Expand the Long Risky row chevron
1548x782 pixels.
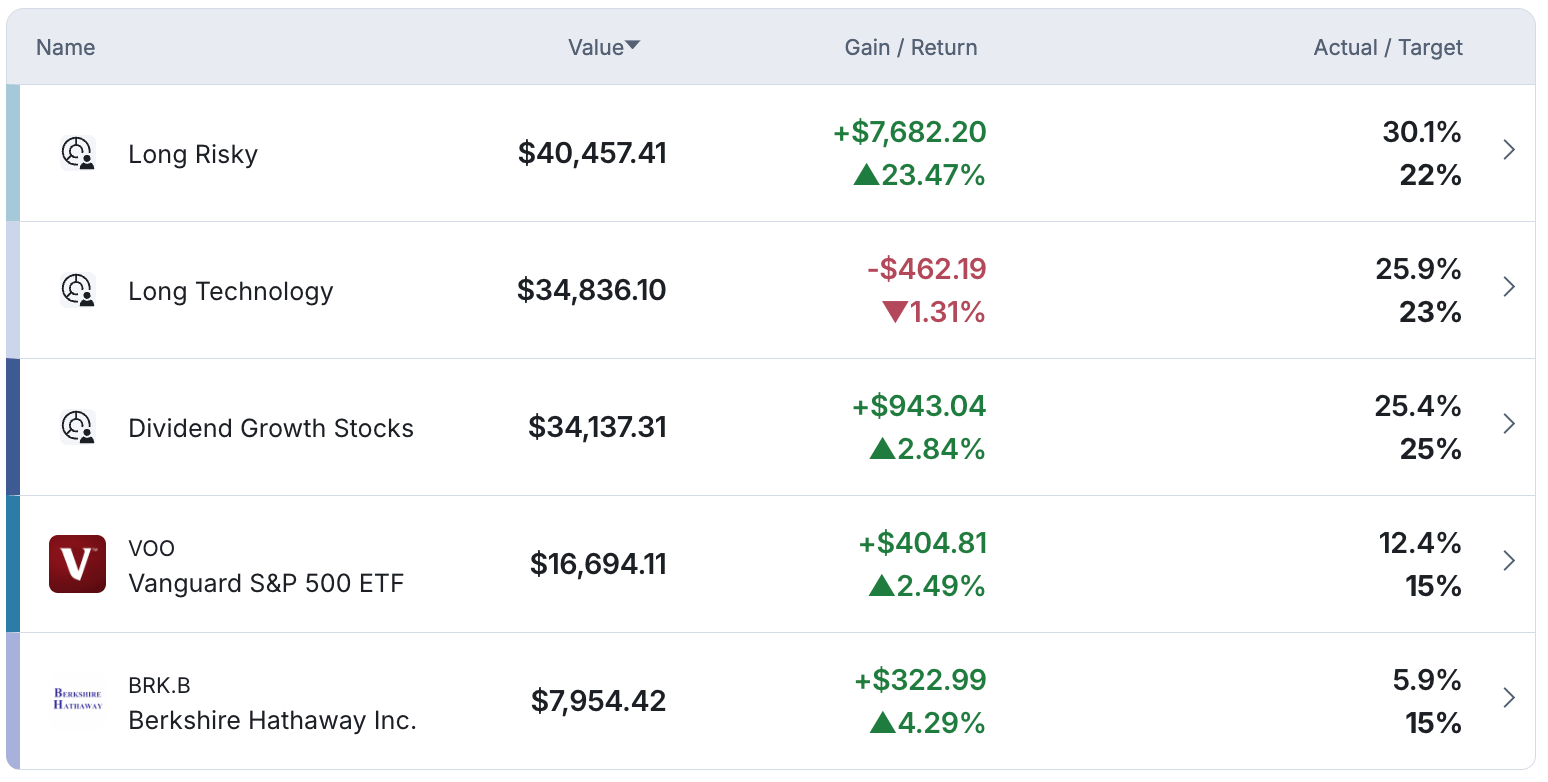[1509, 150]
